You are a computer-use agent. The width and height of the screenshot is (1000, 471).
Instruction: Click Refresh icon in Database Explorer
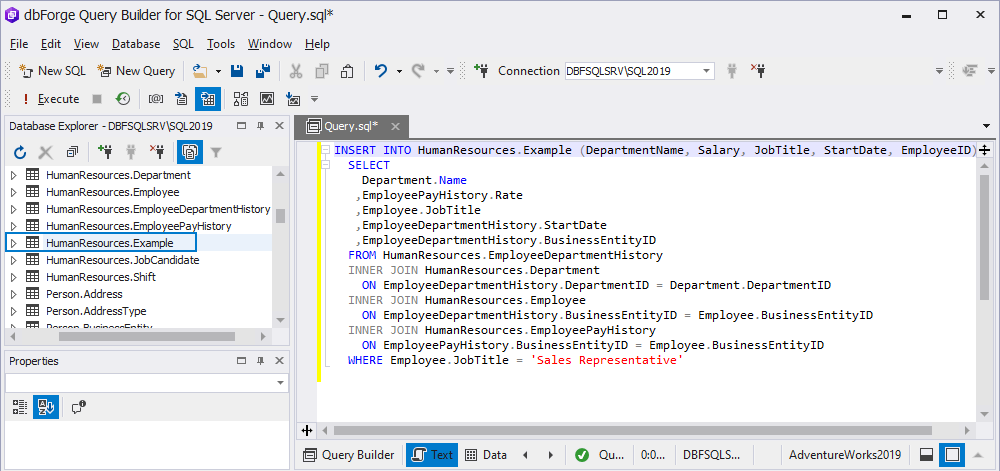pyautogui.click(x=20, y=152)
